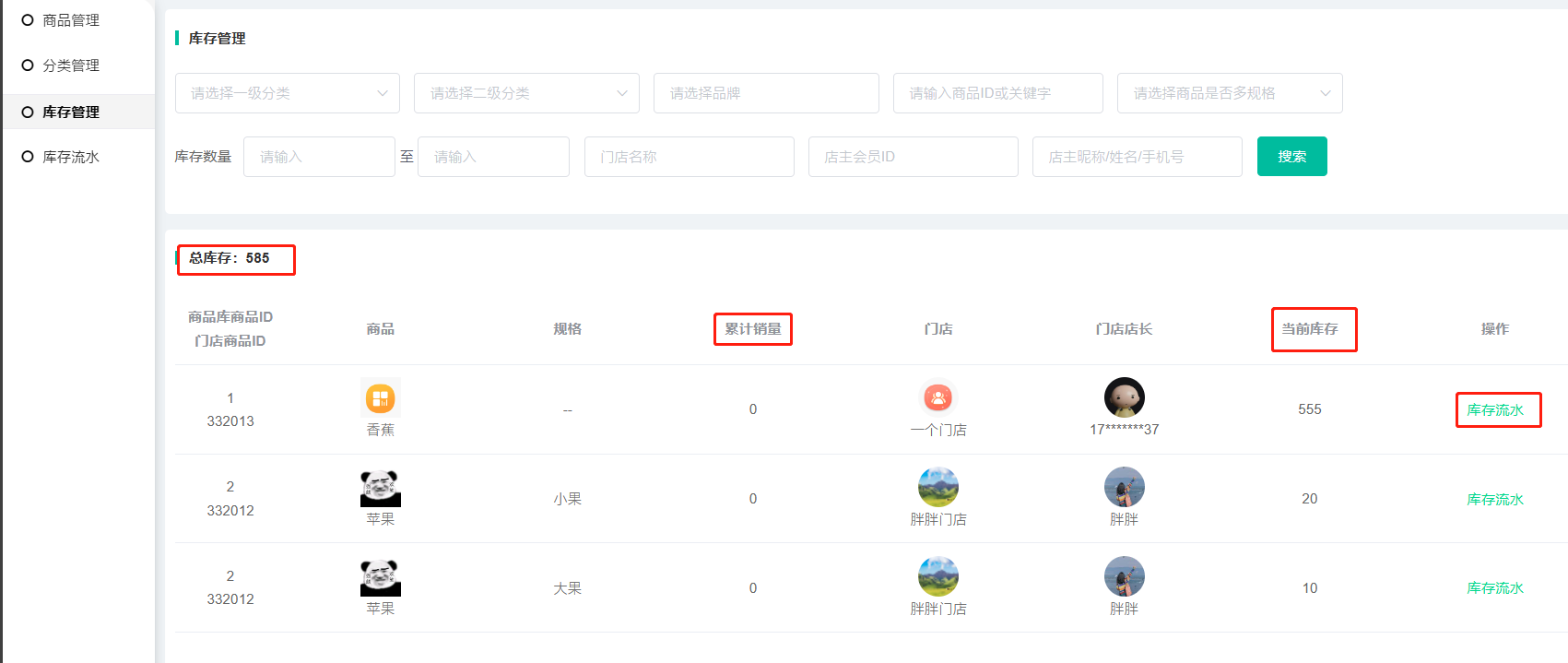Open 库存流水 link for 香蕉 row
The image size is (1568, 663).
click(x=1494, y=410)
